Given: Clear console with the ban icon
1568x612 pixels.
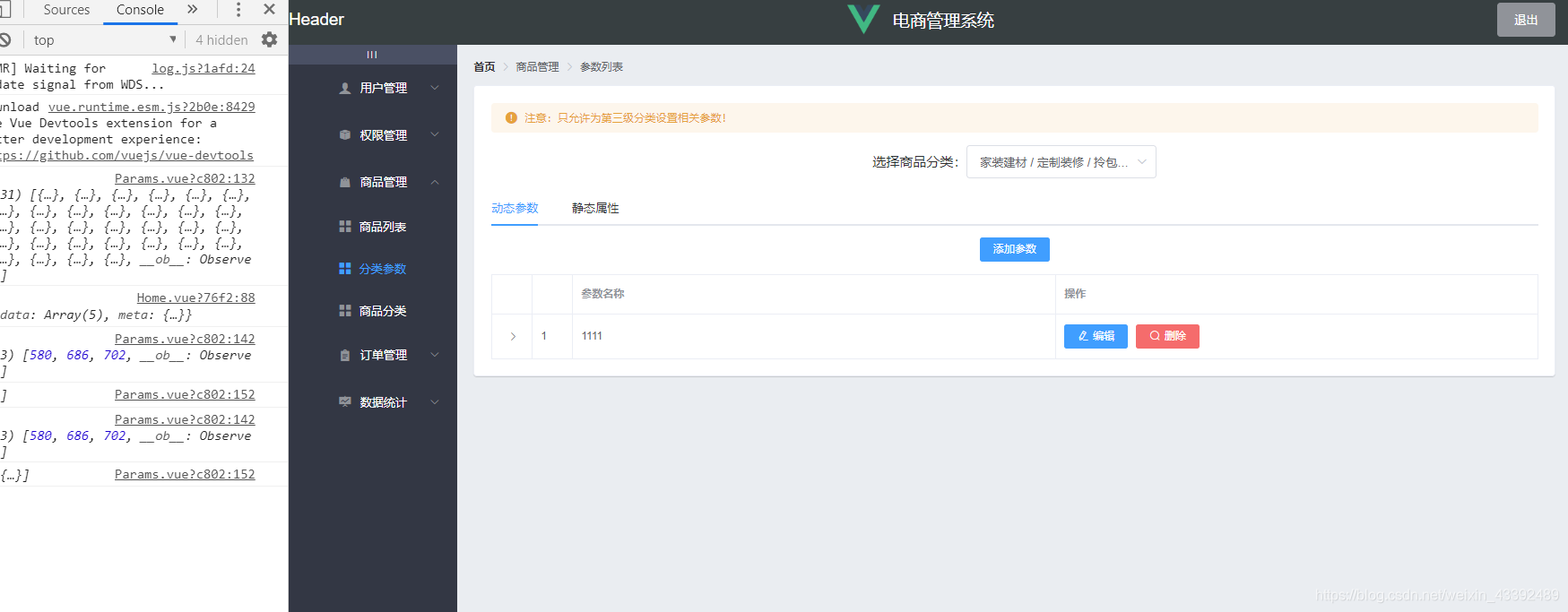Looking at the screenshot, I should click(x=4, y=39).
